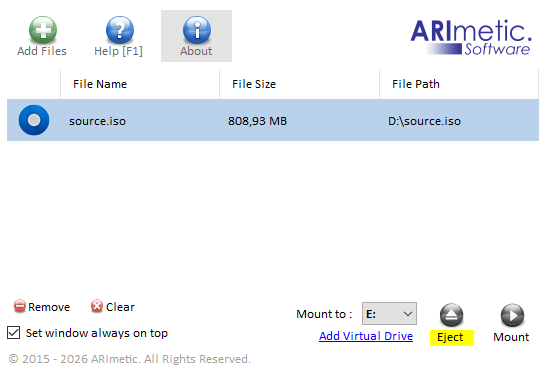Sort by File Name column header

click(x=140, y=84)
